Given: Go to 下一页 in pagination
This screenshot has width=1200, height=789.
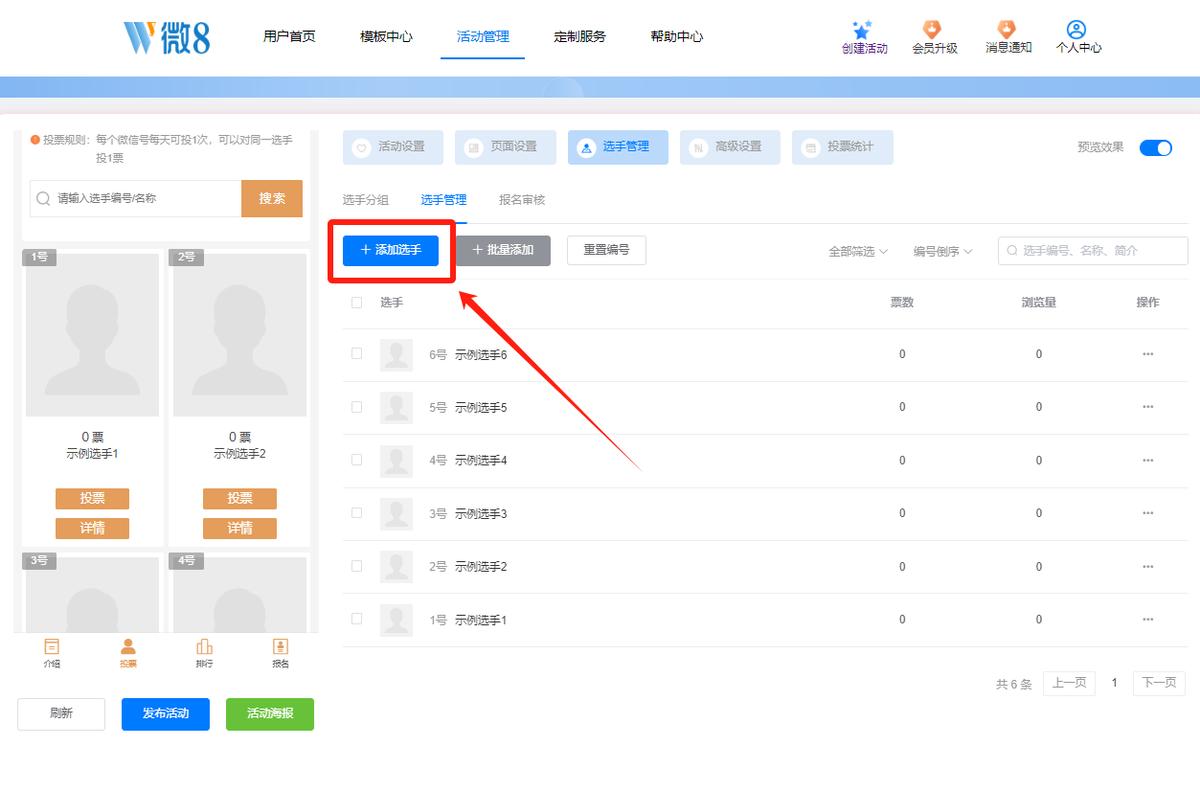Looking at the screenshot, I should (1160, 683).
